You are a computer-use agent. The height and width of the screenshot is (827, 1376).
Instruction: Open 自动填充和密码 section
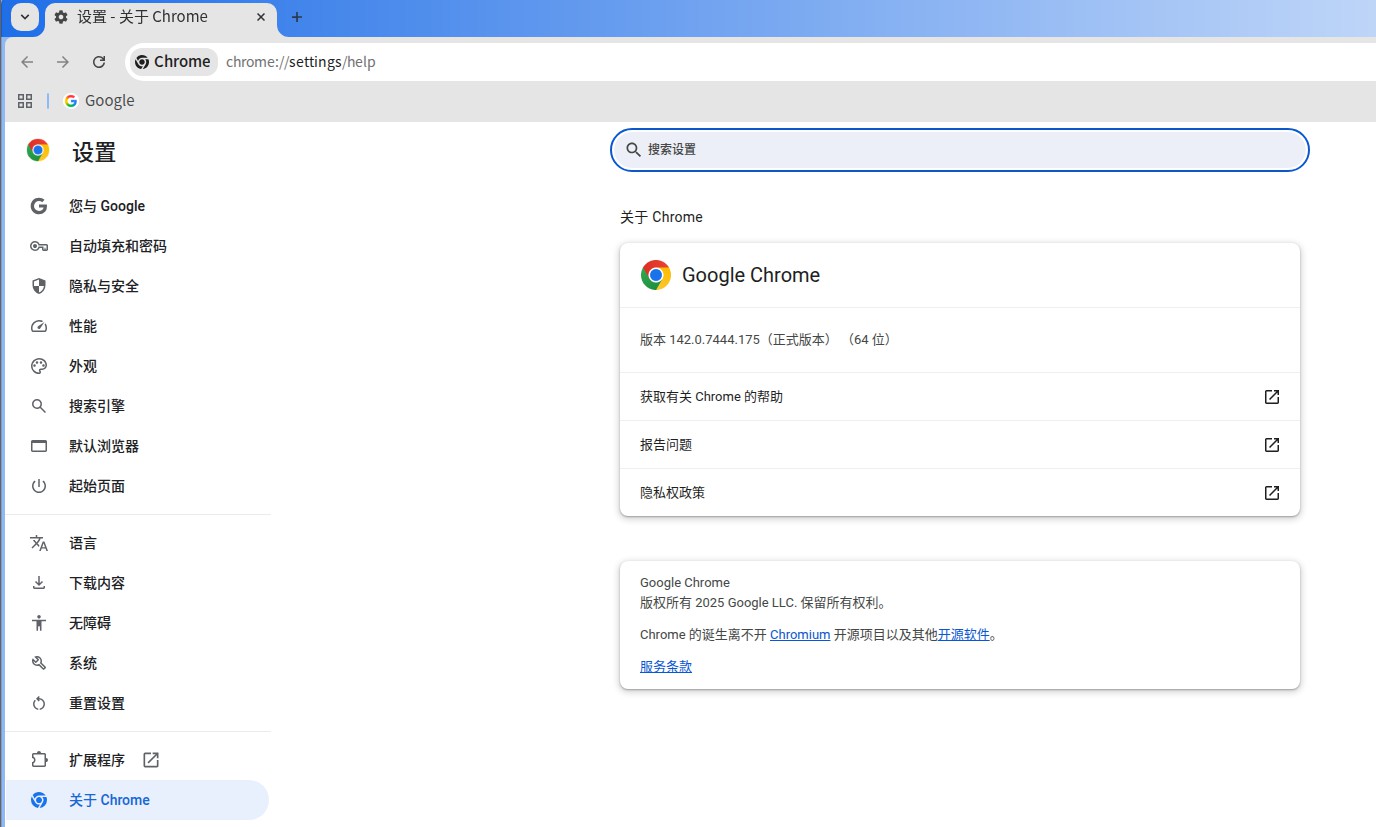coord(137,246)
